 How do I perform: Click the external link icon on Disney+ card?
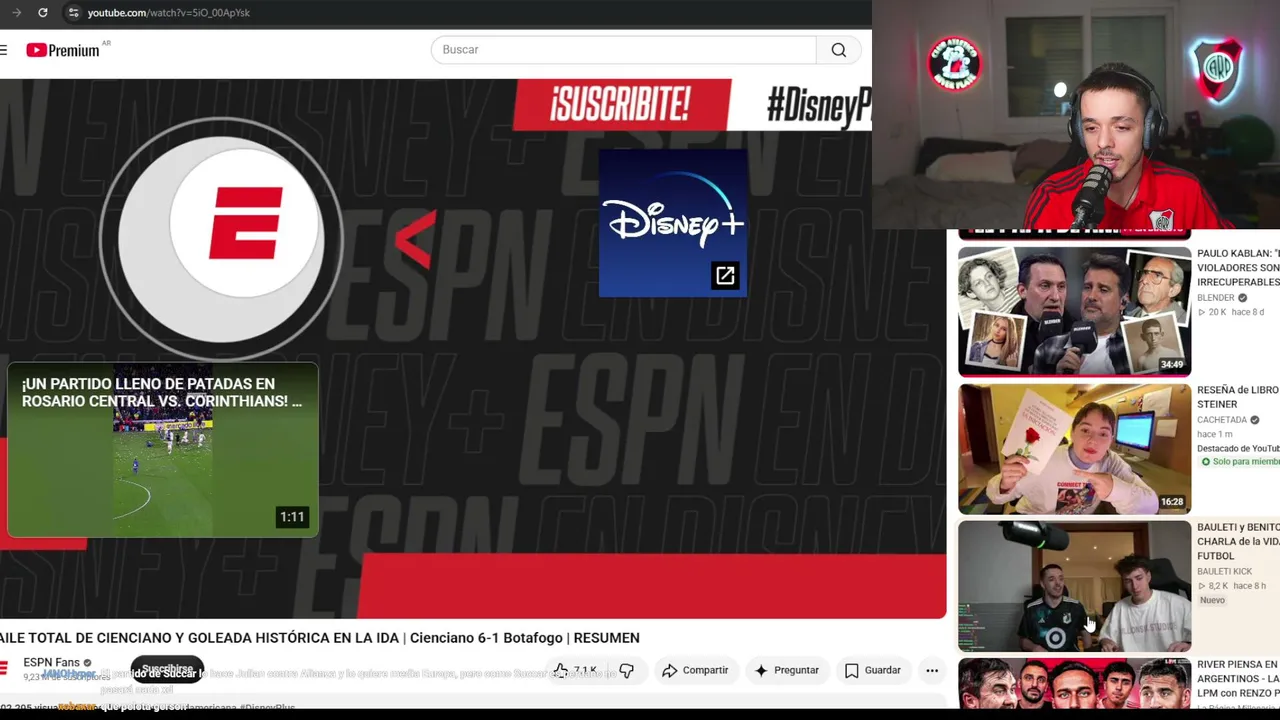tap(725, 276)
